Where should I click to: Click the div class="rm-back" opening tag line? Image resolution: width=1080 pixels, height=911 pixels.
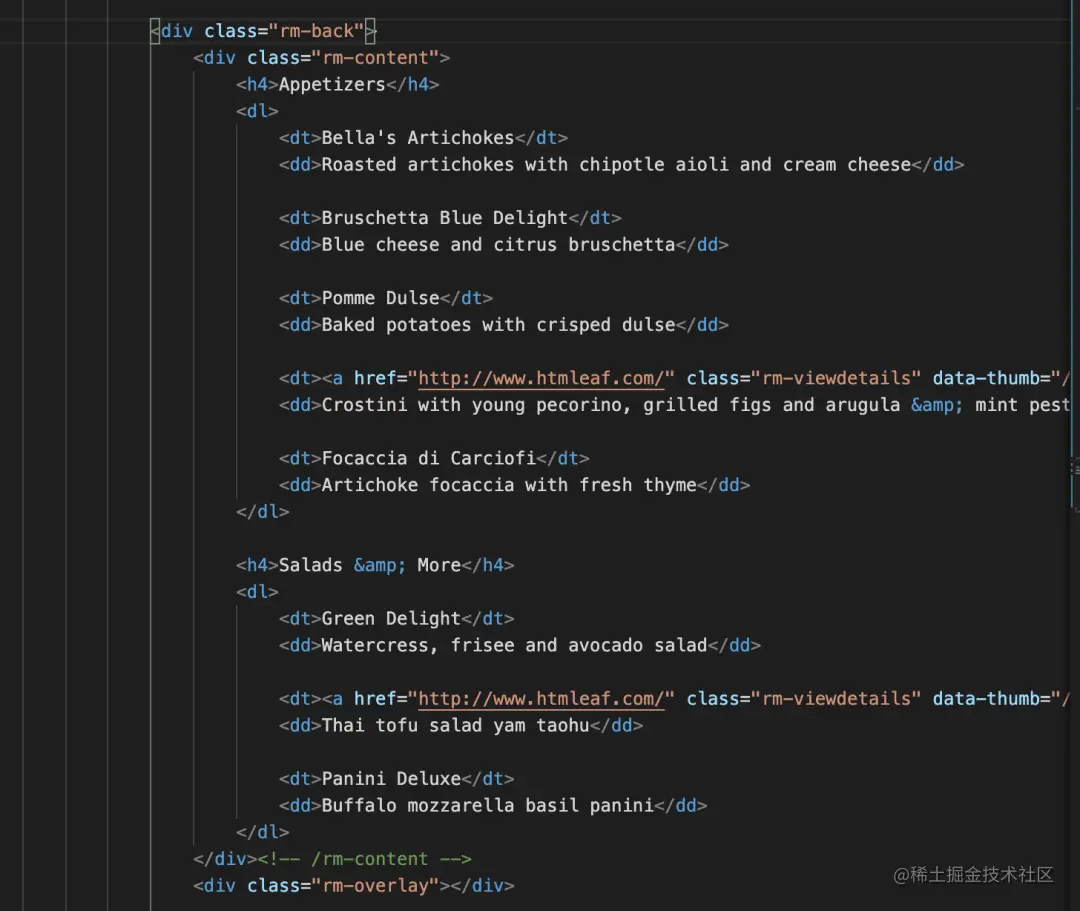coord(264,31)
